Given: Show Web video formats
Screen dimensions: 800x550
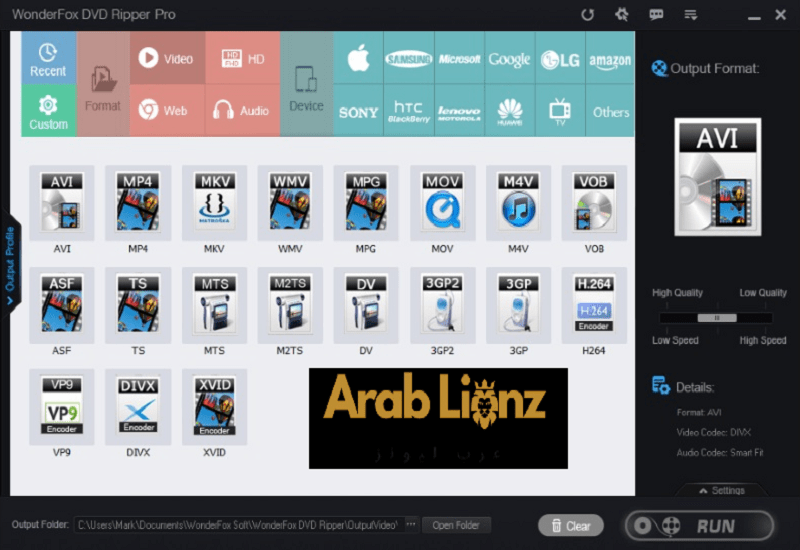Looking at the screenshot, I should click(x=167, y=111).
